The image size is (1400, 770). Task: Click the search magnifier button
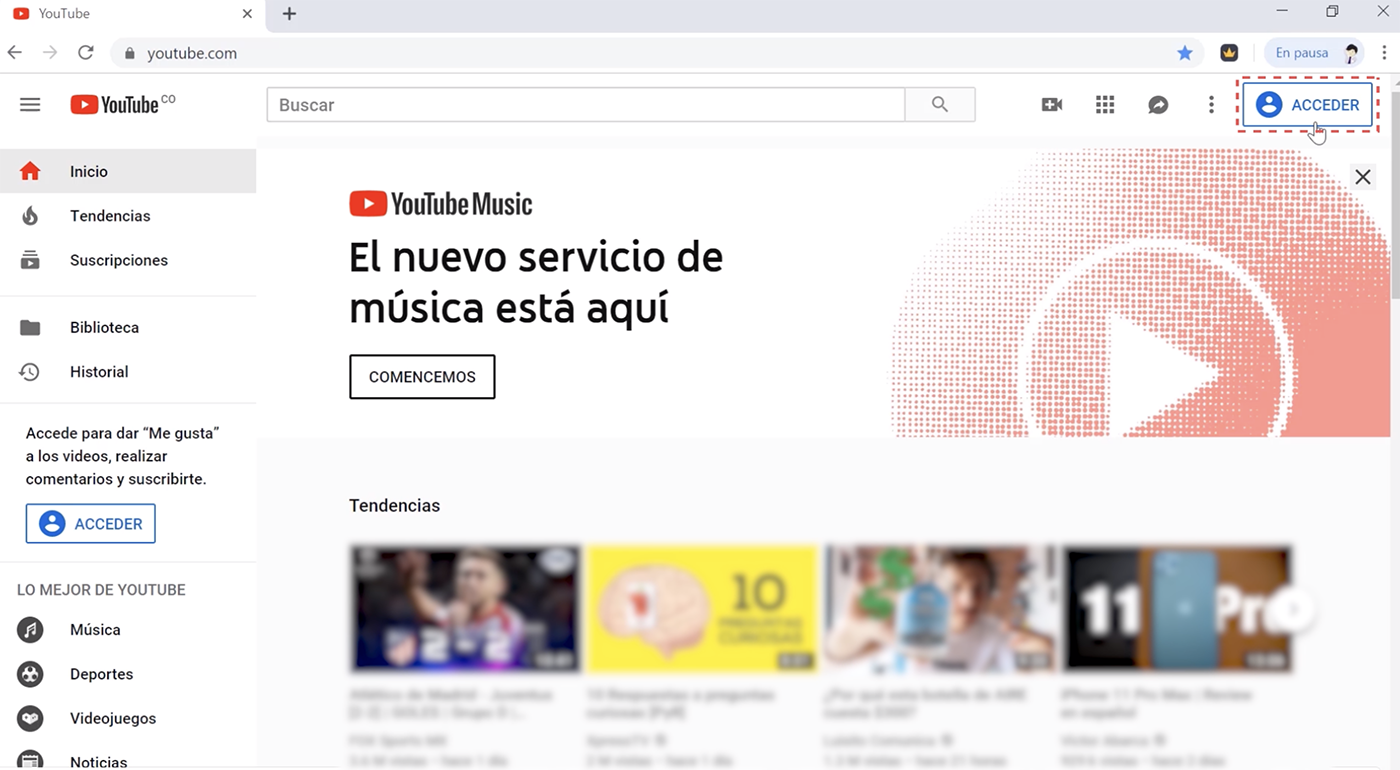(x=940, y=104)
